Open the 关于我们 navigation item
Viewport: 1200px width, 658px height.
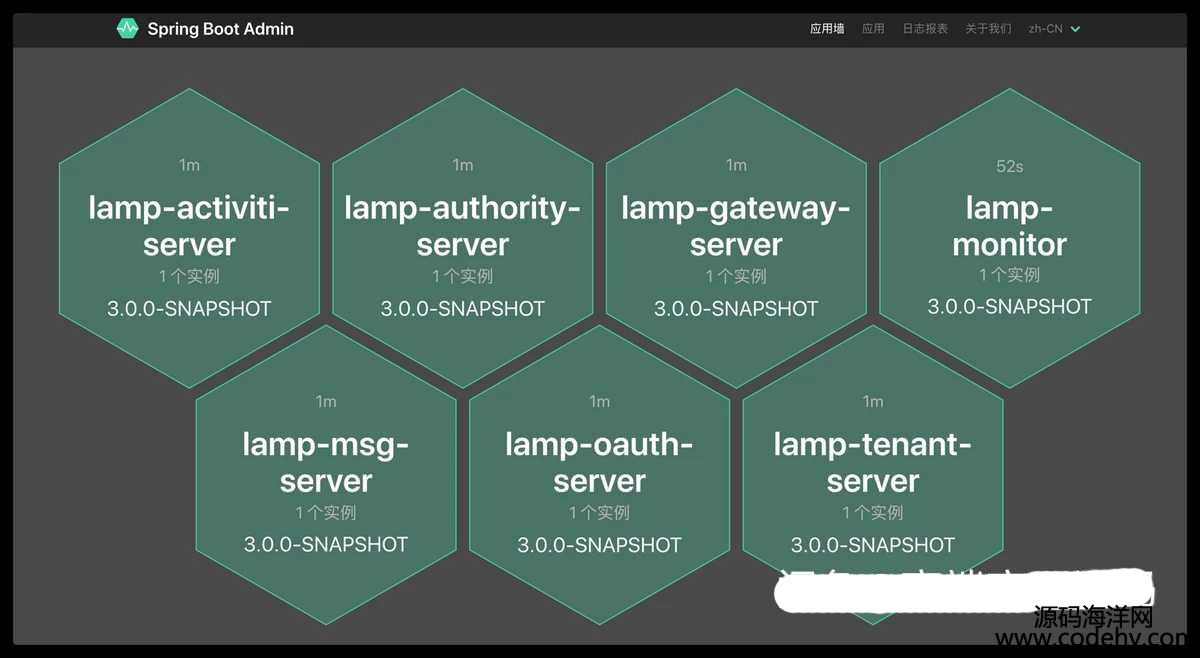click(x=988, y=29)
